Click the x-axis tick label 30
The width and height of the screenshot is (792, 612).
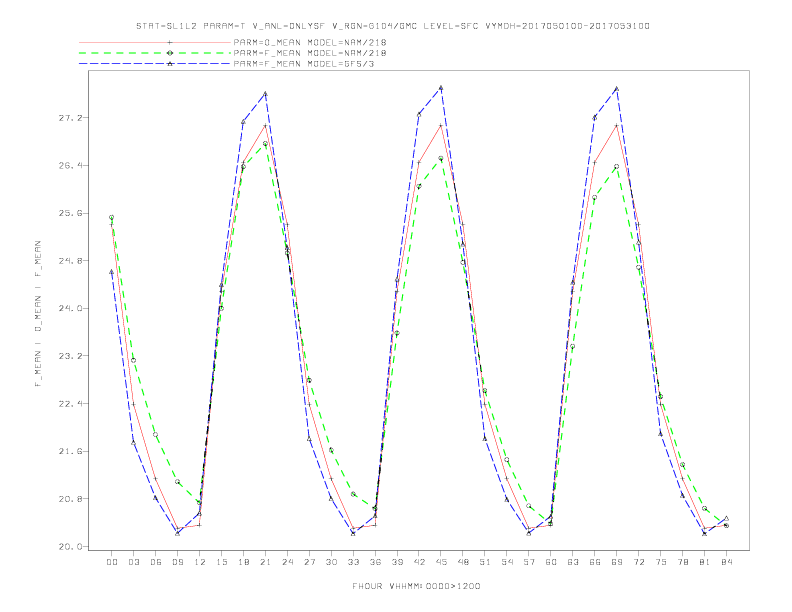click(331, 562)
